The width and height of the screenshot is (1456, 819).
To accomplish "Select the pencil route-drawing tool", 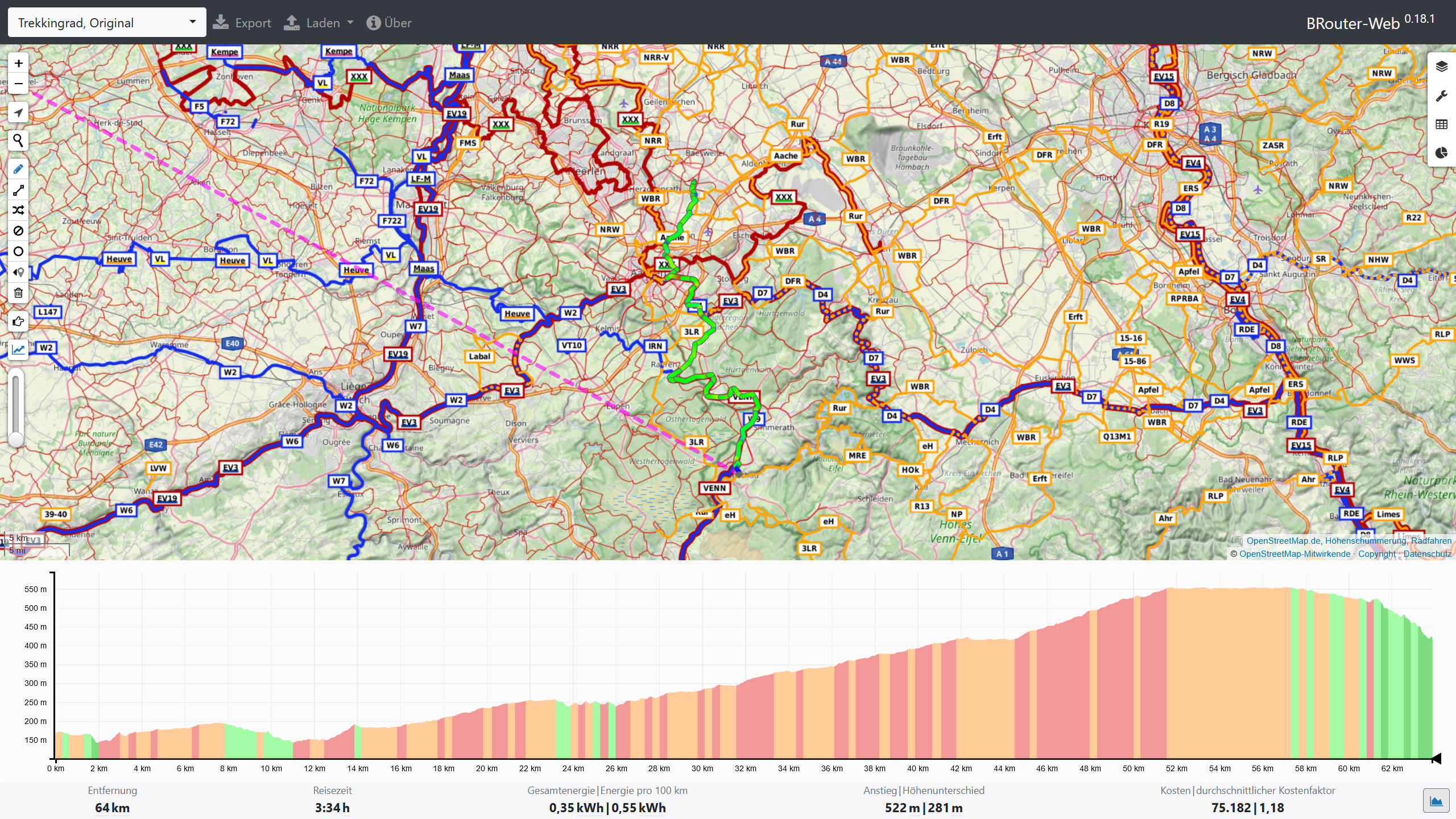I will click(x=18, y=168).
